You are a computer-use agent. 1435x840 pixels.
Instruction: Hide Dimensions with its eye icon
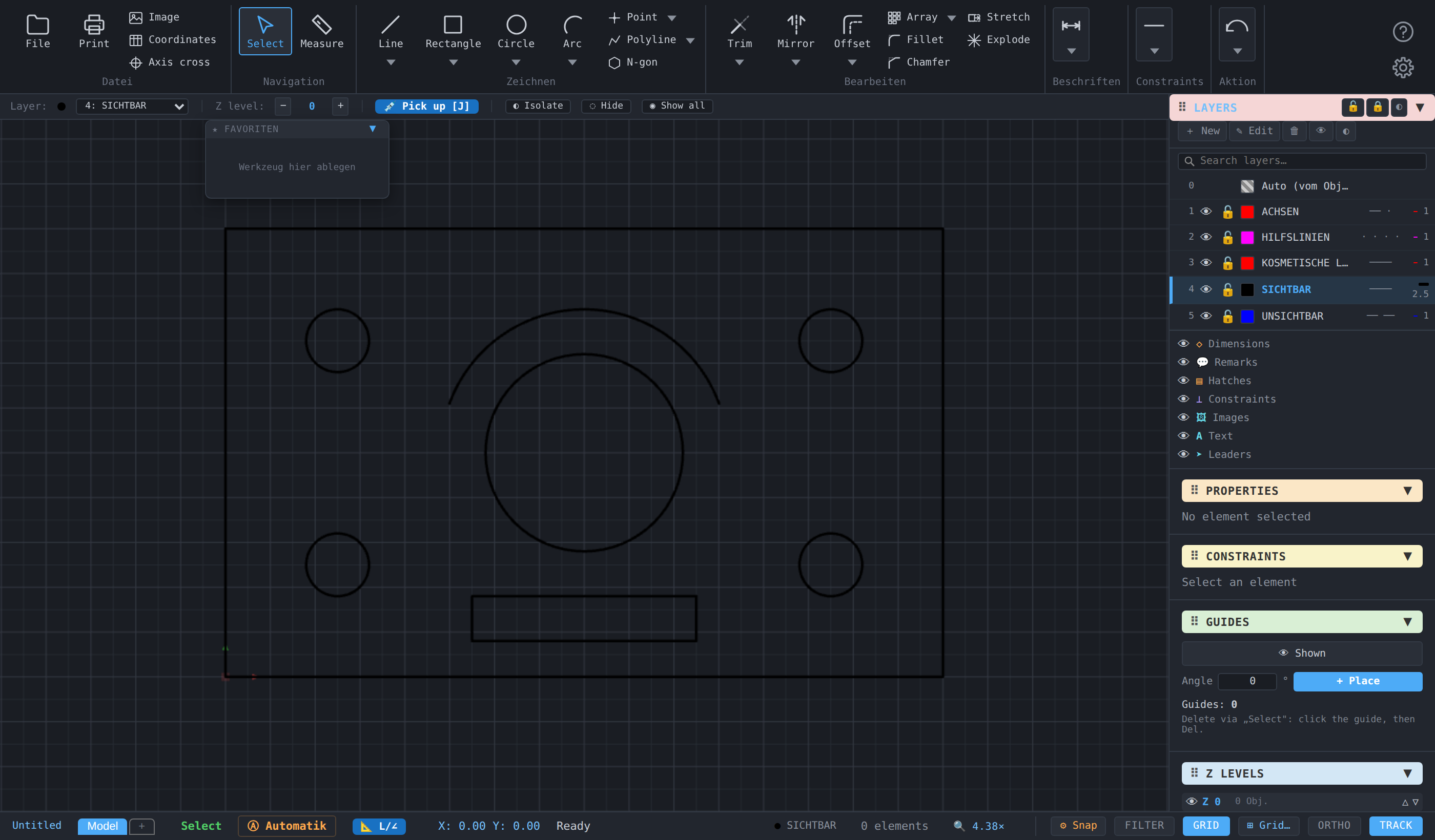click(x=1183, y=344)
